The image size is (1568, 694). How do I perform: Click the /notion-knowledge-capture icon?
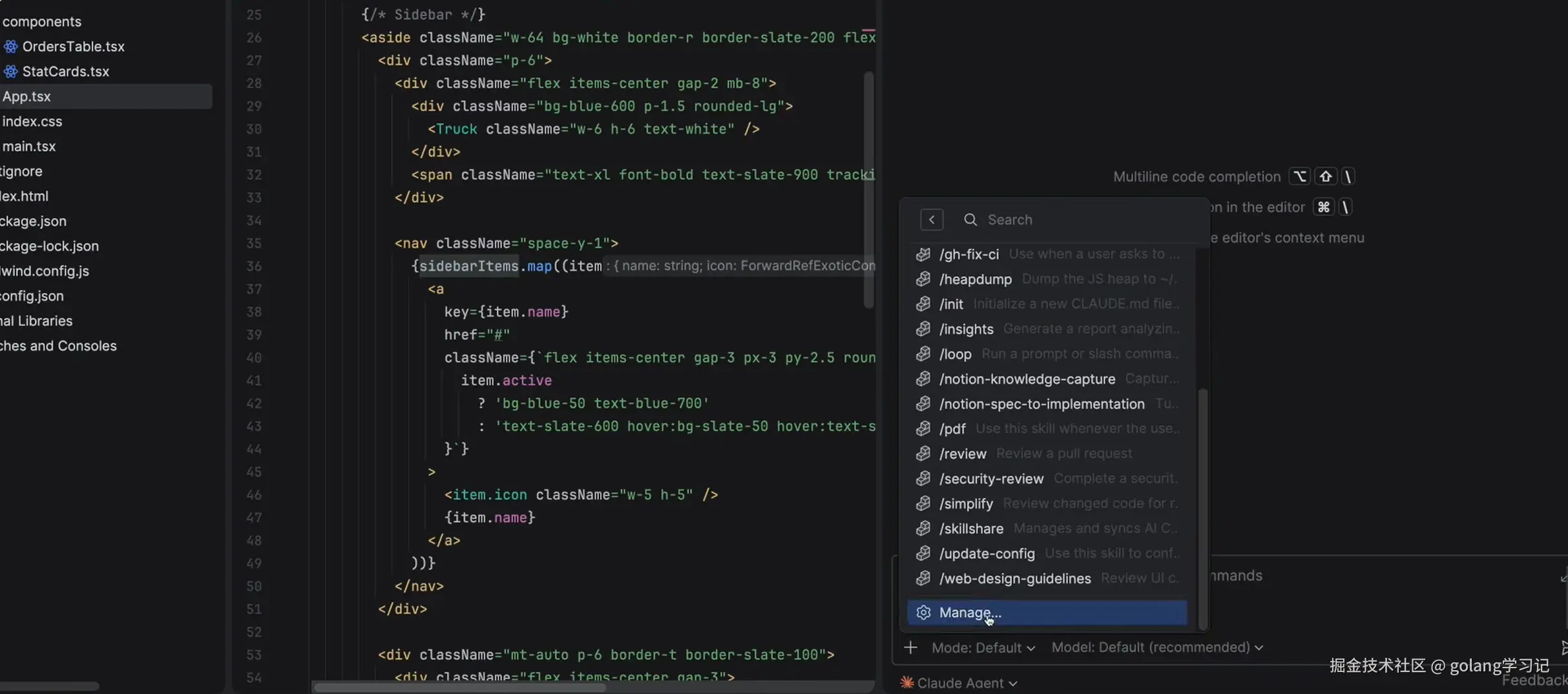(x=923, y=379)
